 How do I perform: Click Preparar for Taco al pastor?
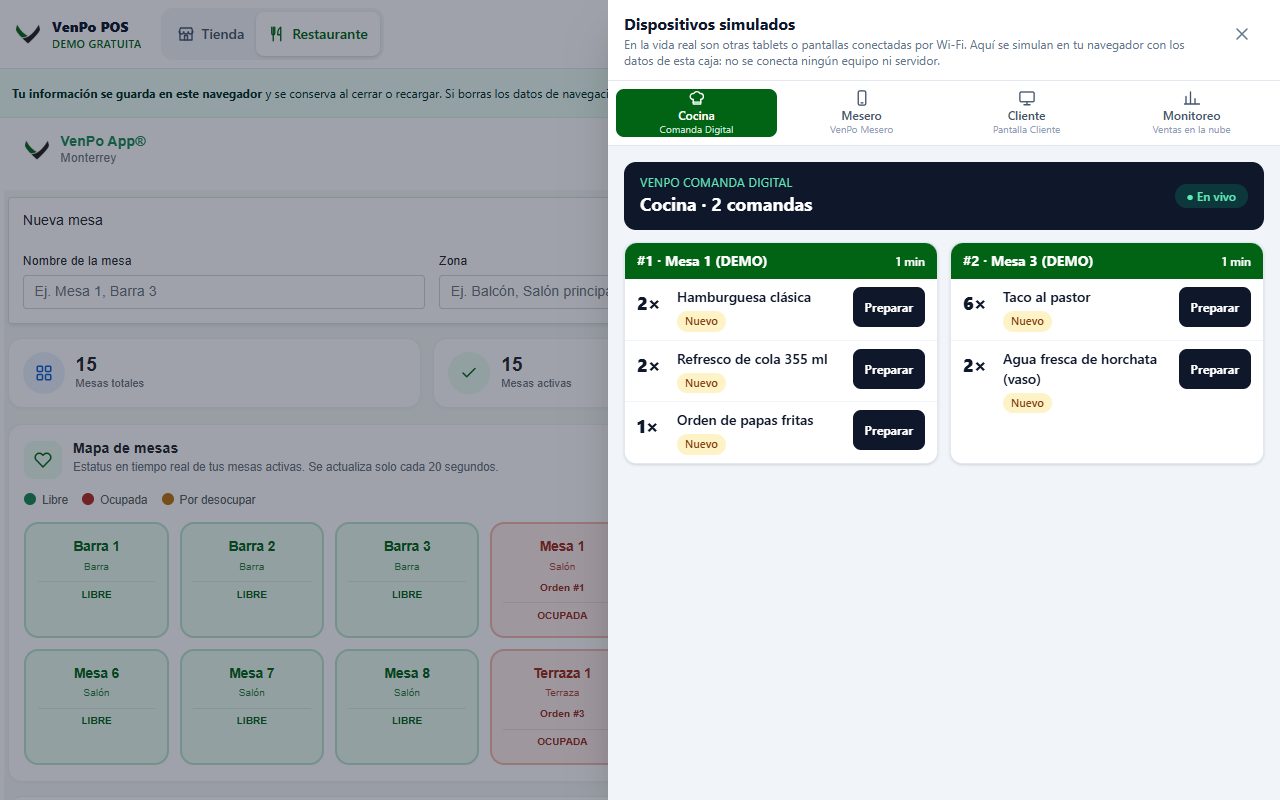point(1215,308)
